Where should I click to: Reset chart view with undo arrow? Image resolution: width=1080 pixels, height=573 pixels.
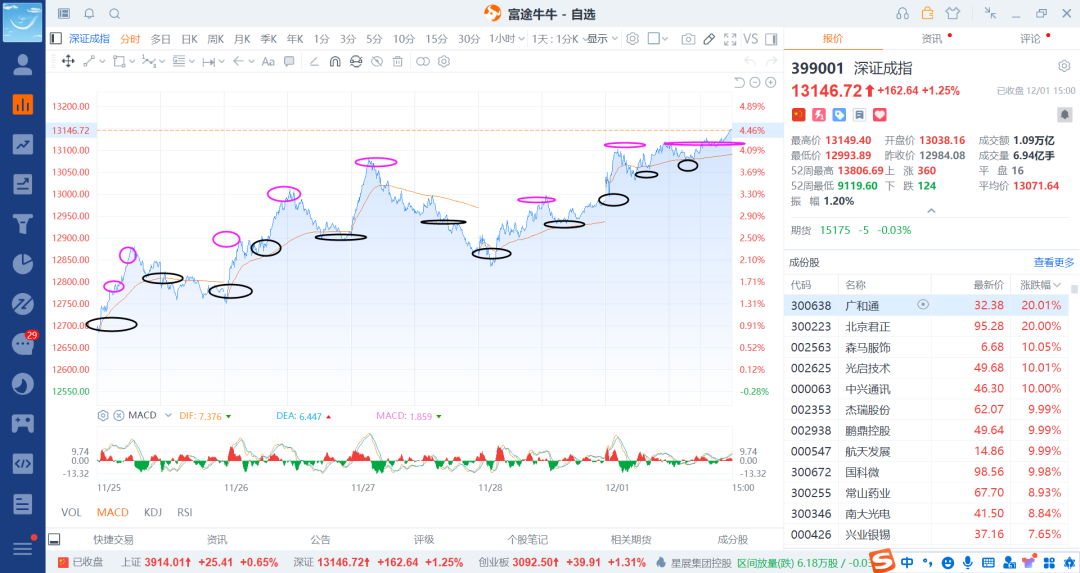(x=739, y=83)
